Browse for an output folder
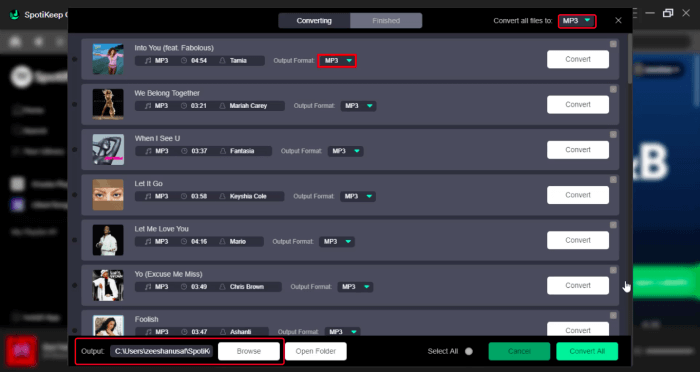The width and height of the screenshot is (700, 372). coord(249,351)
